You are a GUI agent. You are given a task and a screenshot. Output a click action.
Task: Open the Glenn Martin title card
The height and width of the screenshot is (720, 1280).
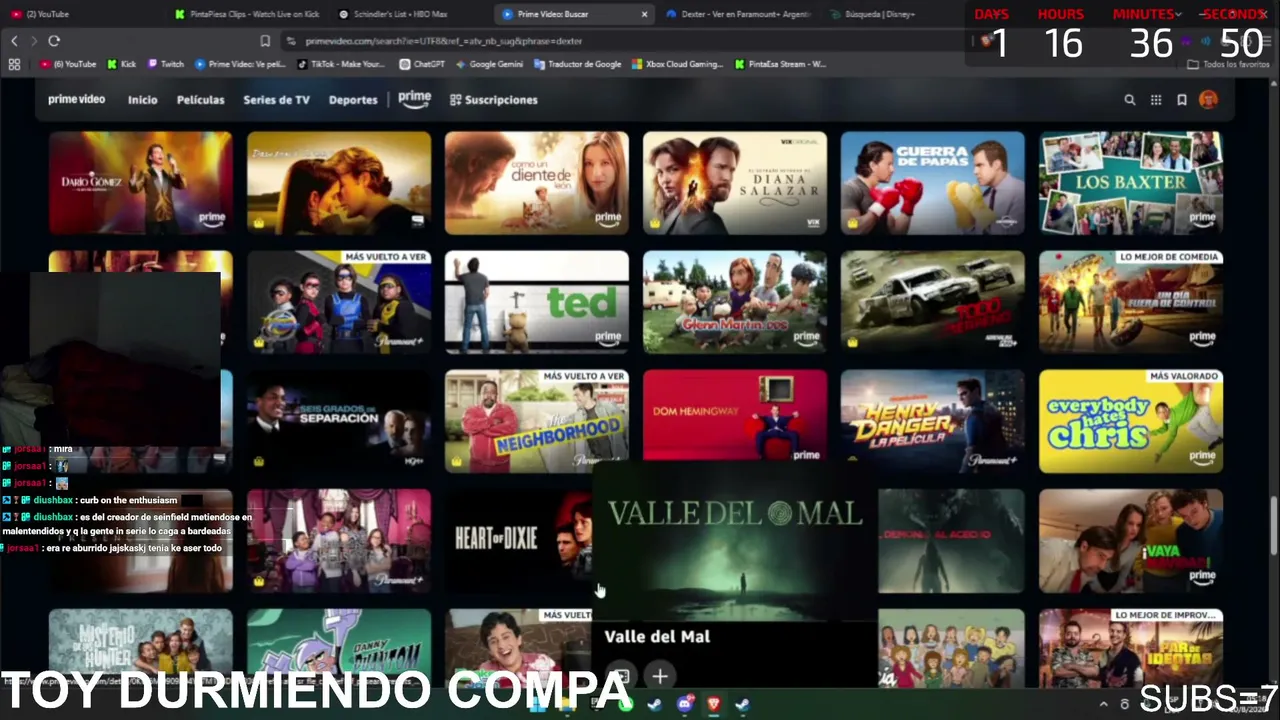735,302
